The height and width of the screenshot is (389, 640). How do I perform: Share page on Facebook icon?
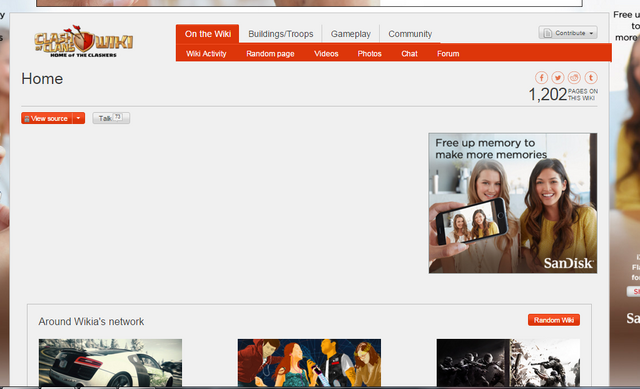click(x=541, y=78)
